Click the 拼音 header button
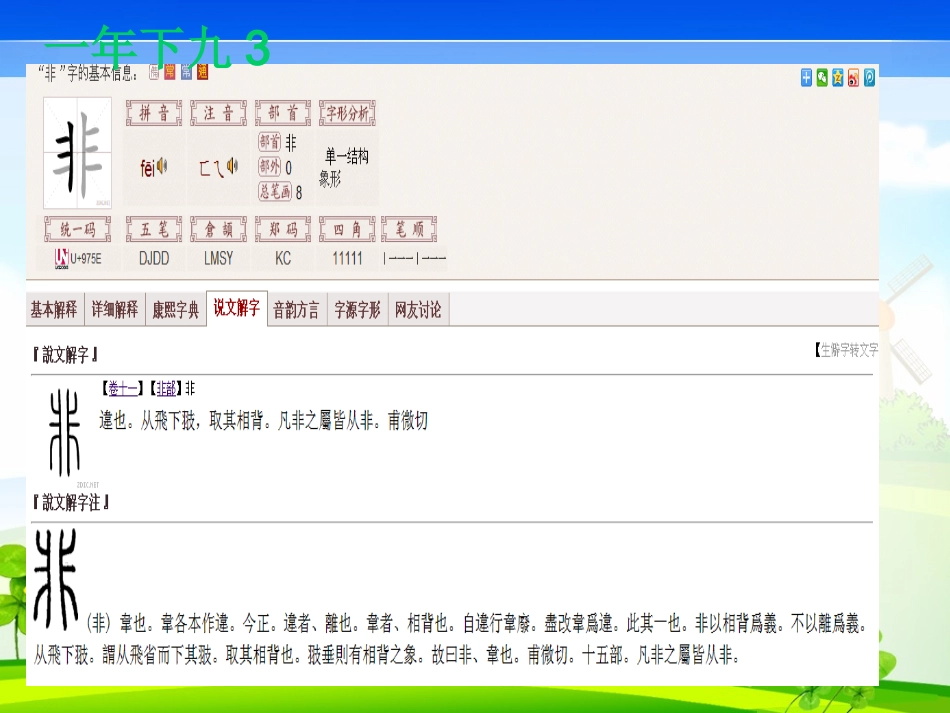 (154, 113)
